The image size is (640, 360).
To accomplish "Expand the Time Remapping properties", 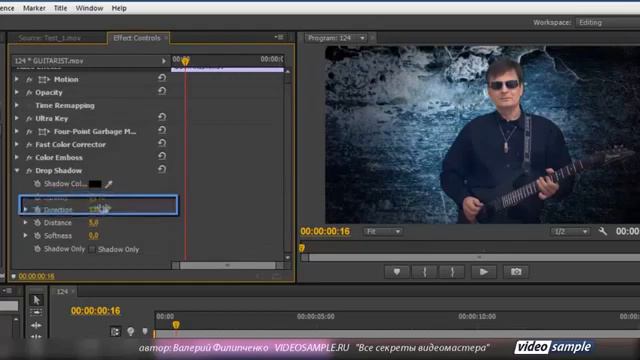I will tap(16, 105).
